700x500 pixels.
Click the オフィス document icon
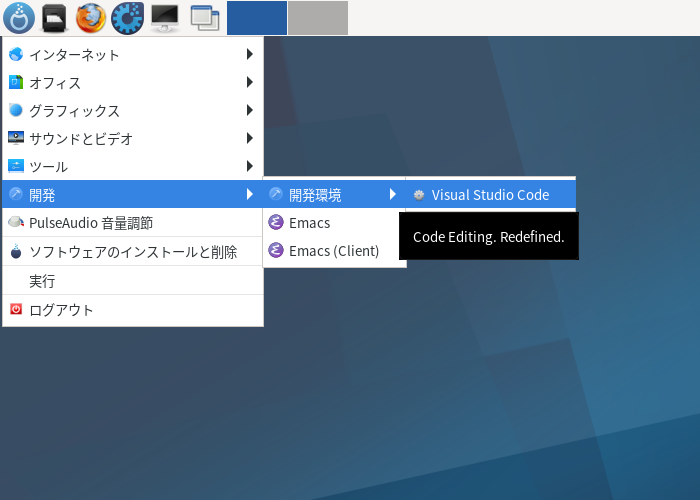click(x=16, y=82)
